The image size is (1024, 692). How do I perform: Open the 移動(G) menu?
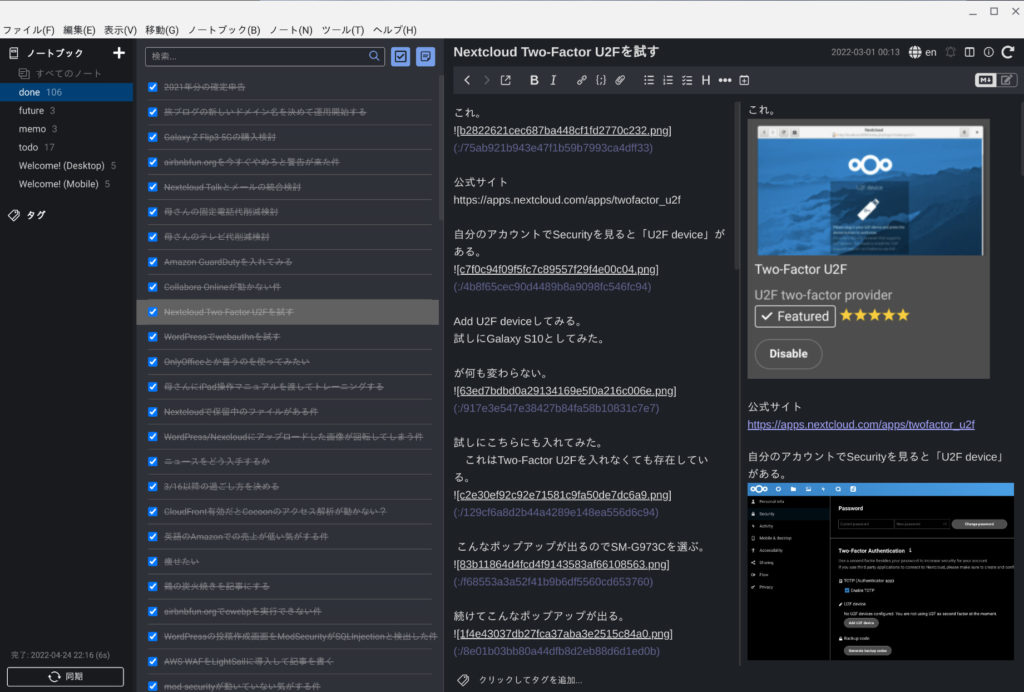click(162, 30)
